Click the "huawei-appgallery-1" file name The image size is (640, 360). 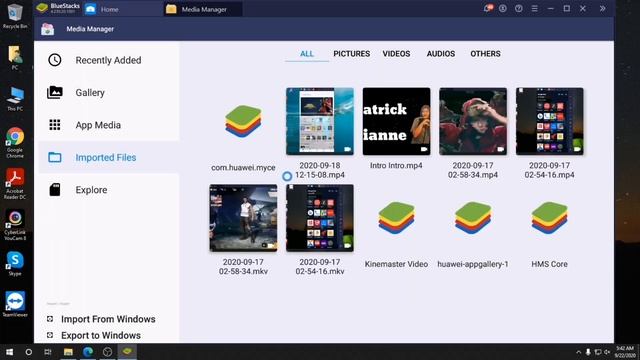point(473,264)
